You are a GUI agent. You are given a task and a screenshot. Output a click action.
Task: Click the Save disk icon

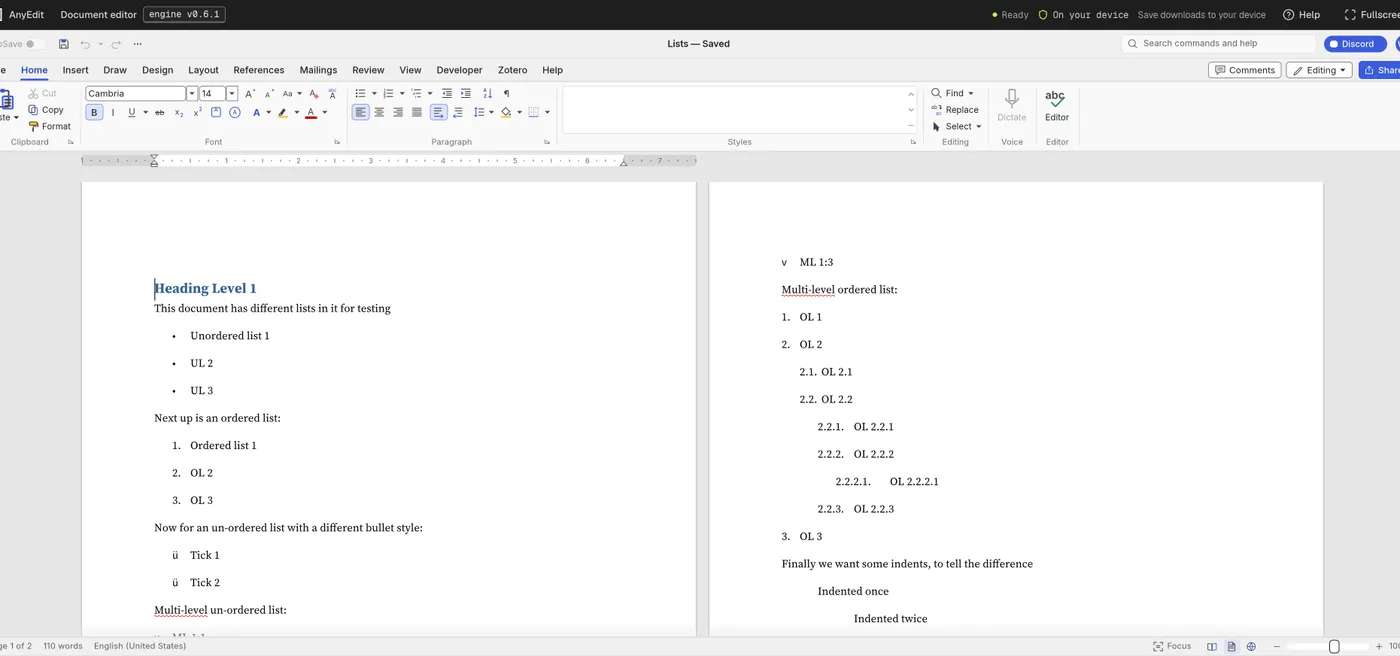click(x=64, y=44)
